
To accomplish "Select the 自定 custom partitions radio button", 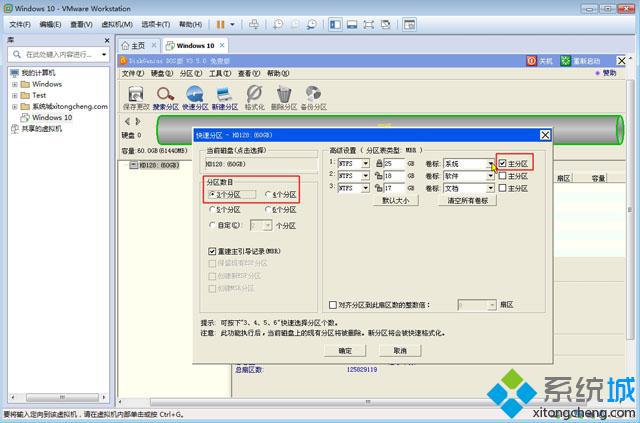I will [x=212, y=225].
